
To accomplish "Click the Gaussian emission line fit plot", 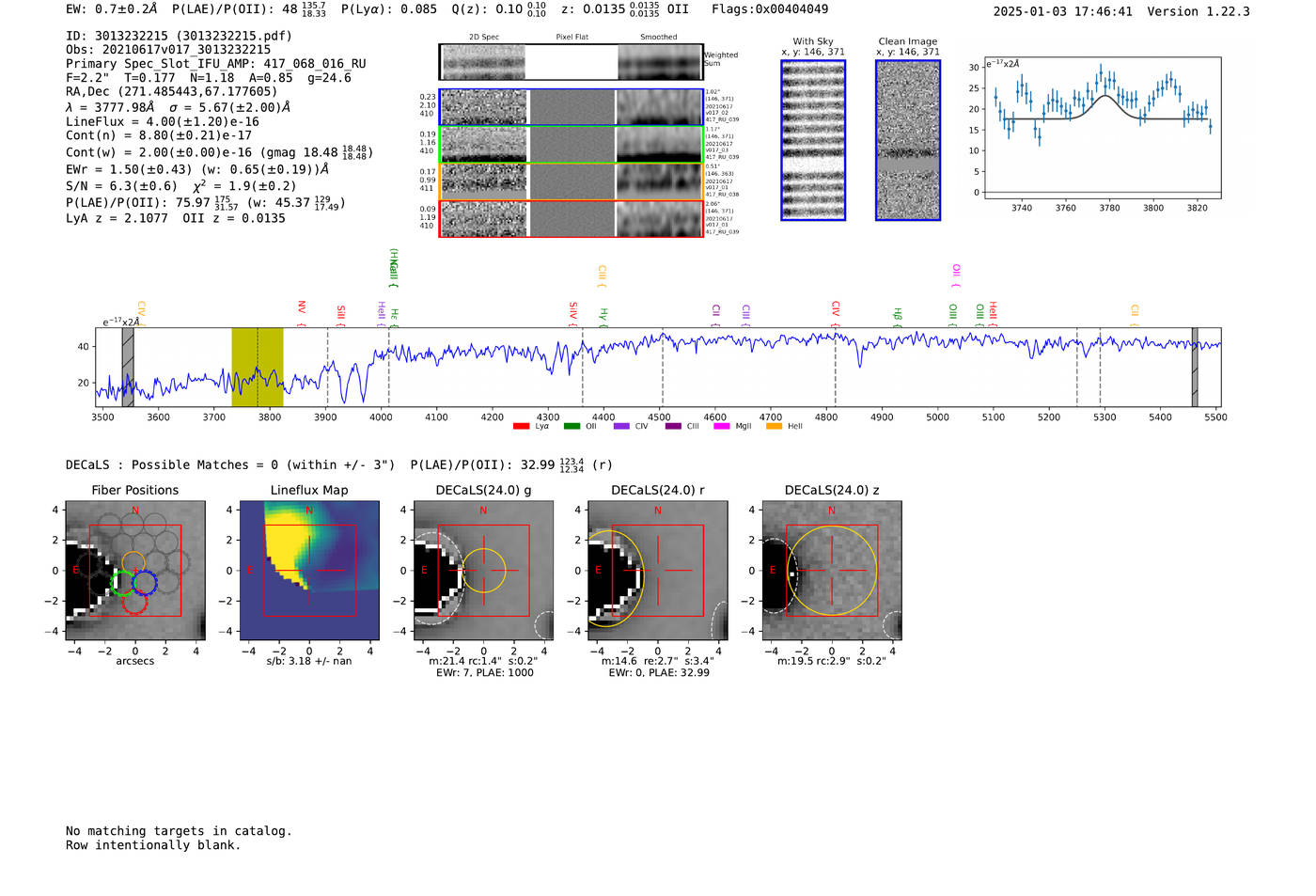I will click(1102, 129).
